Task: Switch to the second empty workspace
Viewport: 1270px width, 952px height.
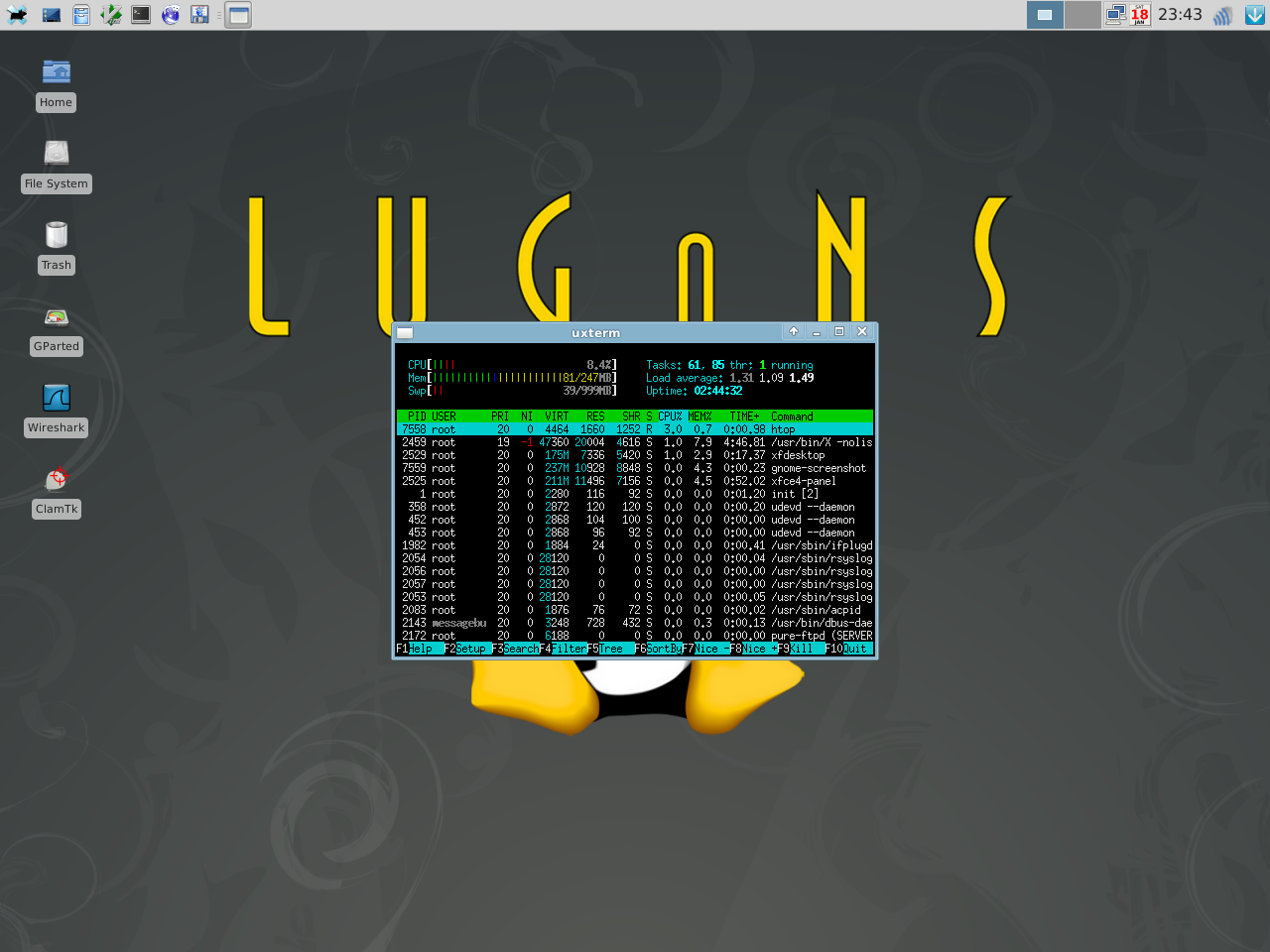Action: [x=1082, y=15]
